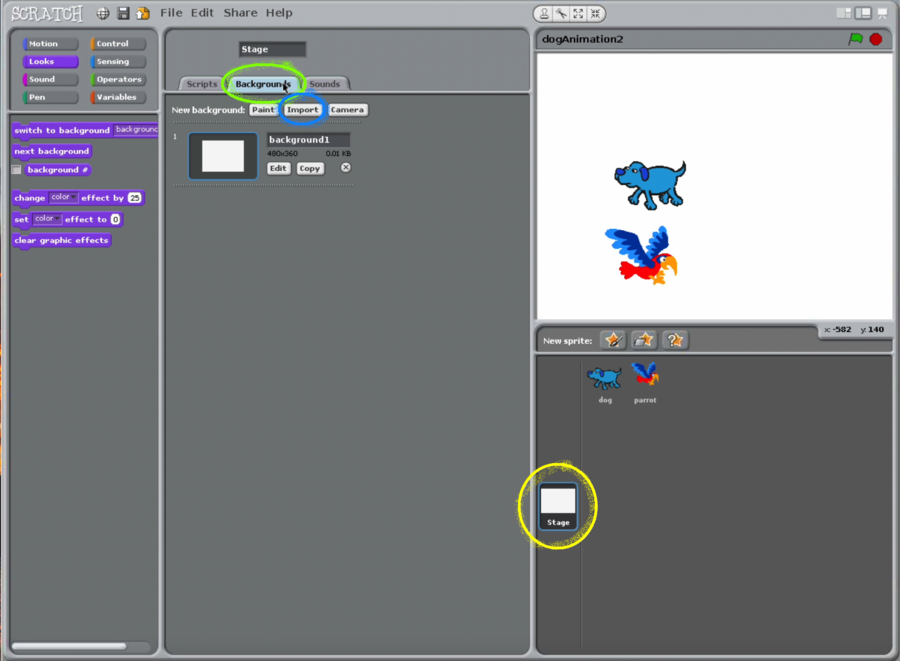Delete background1 with the X button

pyautogui.click(x=346, y=168)
